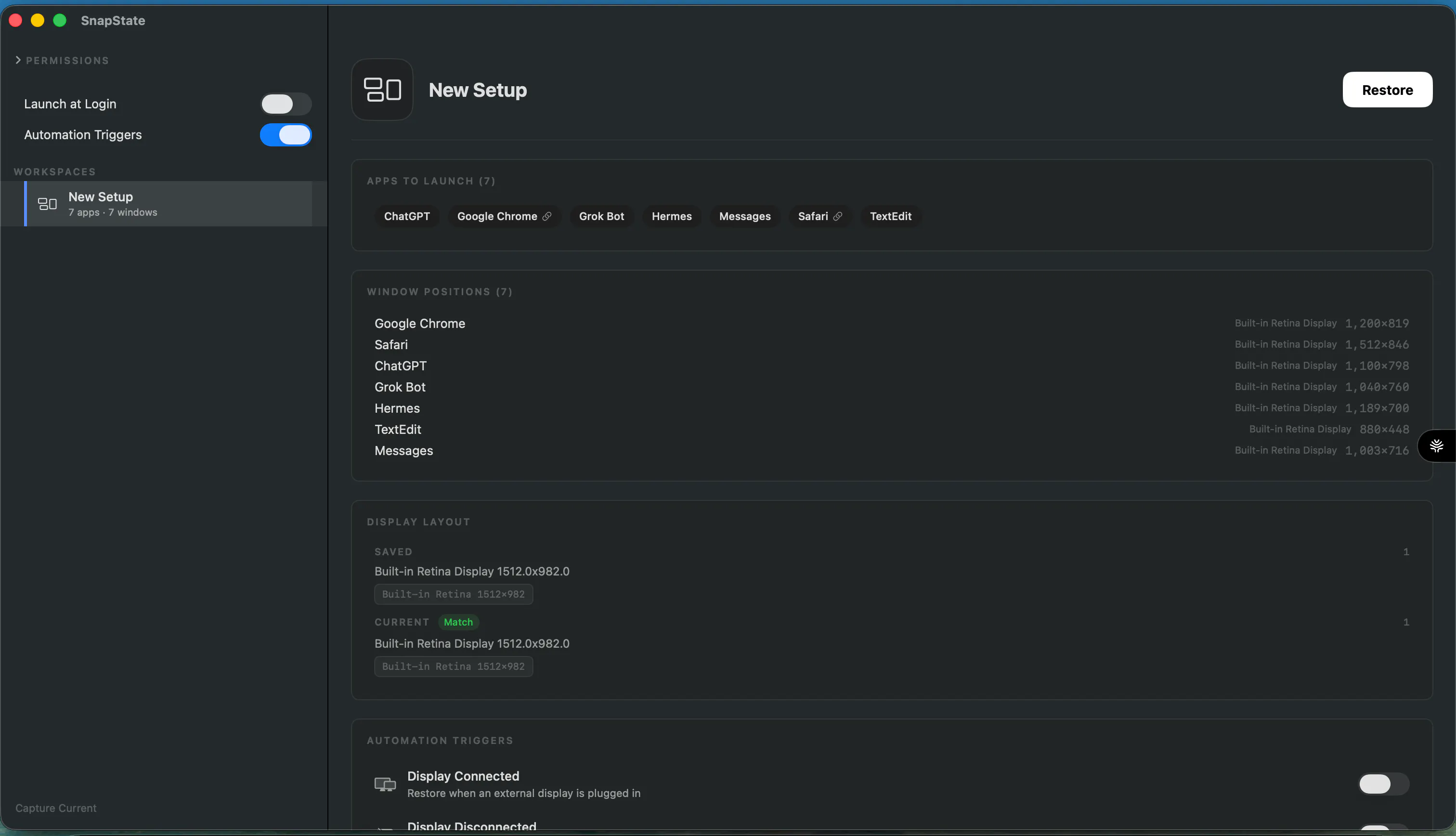Click the 1,040×760 size value
This screenshot has height=836, width=1456.
pyautogui.click(x=1377, y=387)
